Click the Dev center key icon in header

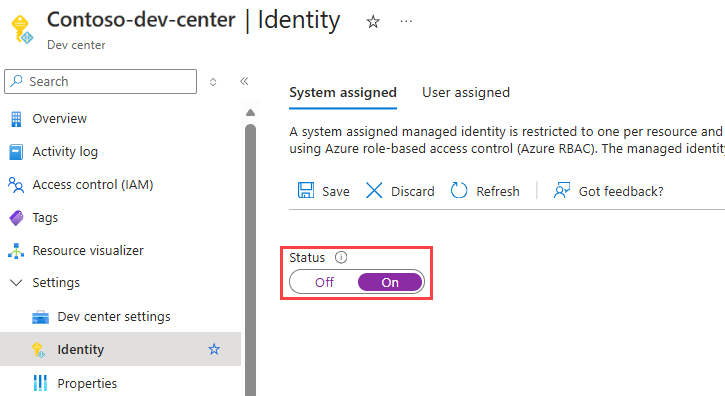(x=21, y=29)
